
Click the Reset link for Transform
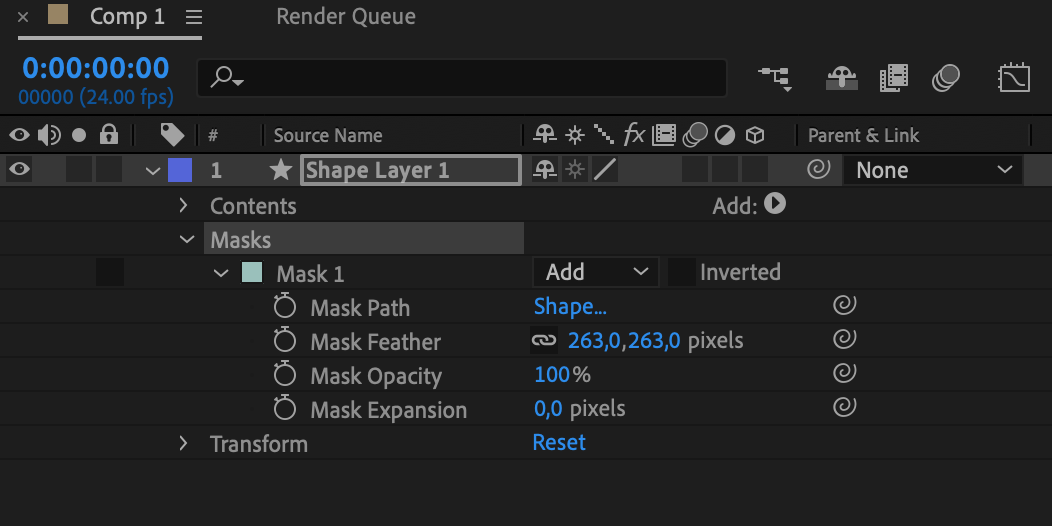click(559, 443)
